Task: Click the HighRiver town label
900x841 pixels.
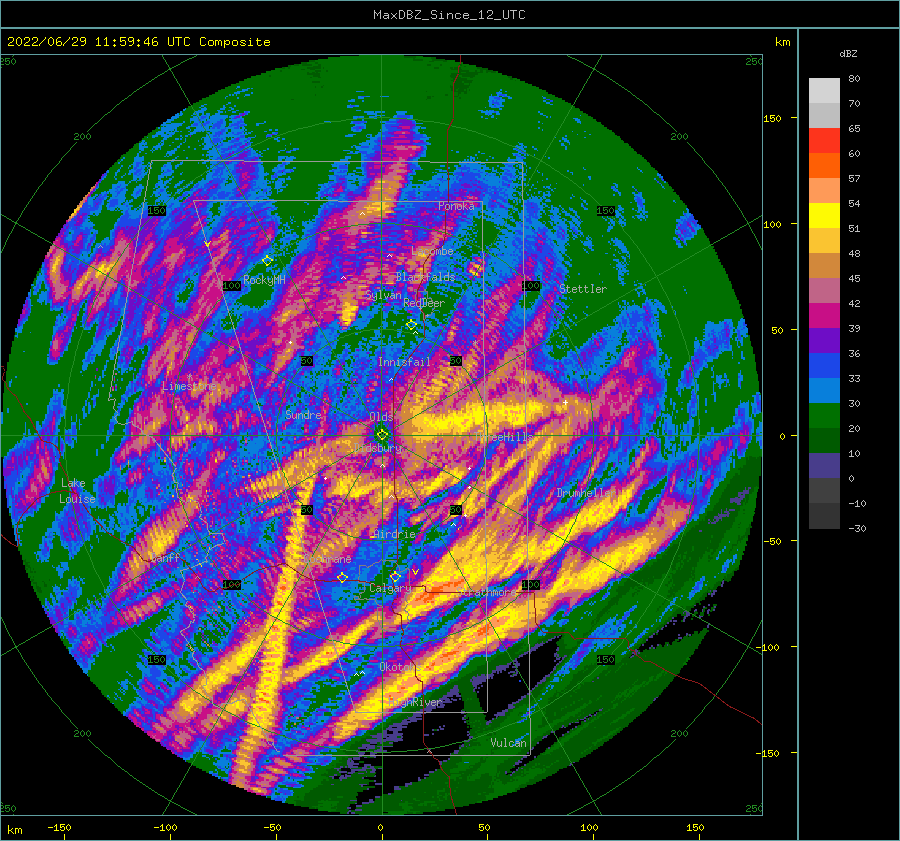Action: tap(415, 702)
